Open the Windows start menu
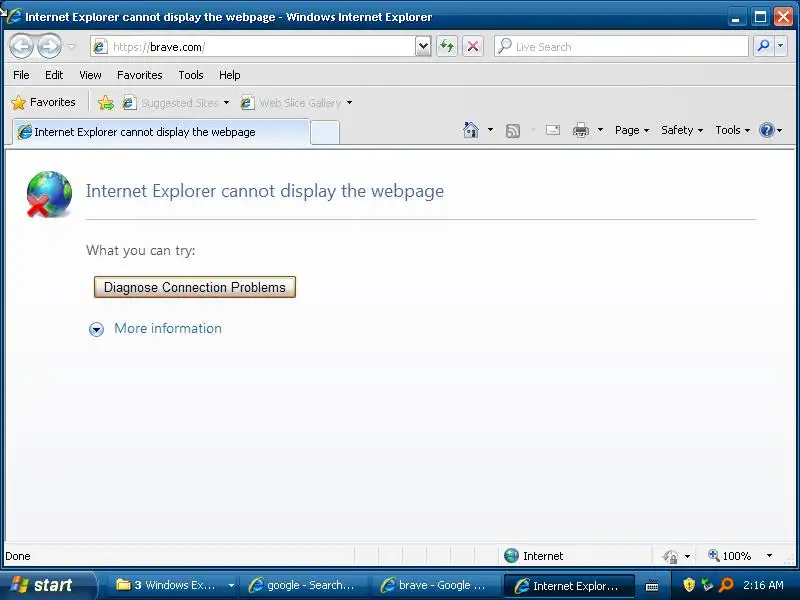Image resolution: width=800 pixels, height=600 pixels. click(x=47, y=585)
